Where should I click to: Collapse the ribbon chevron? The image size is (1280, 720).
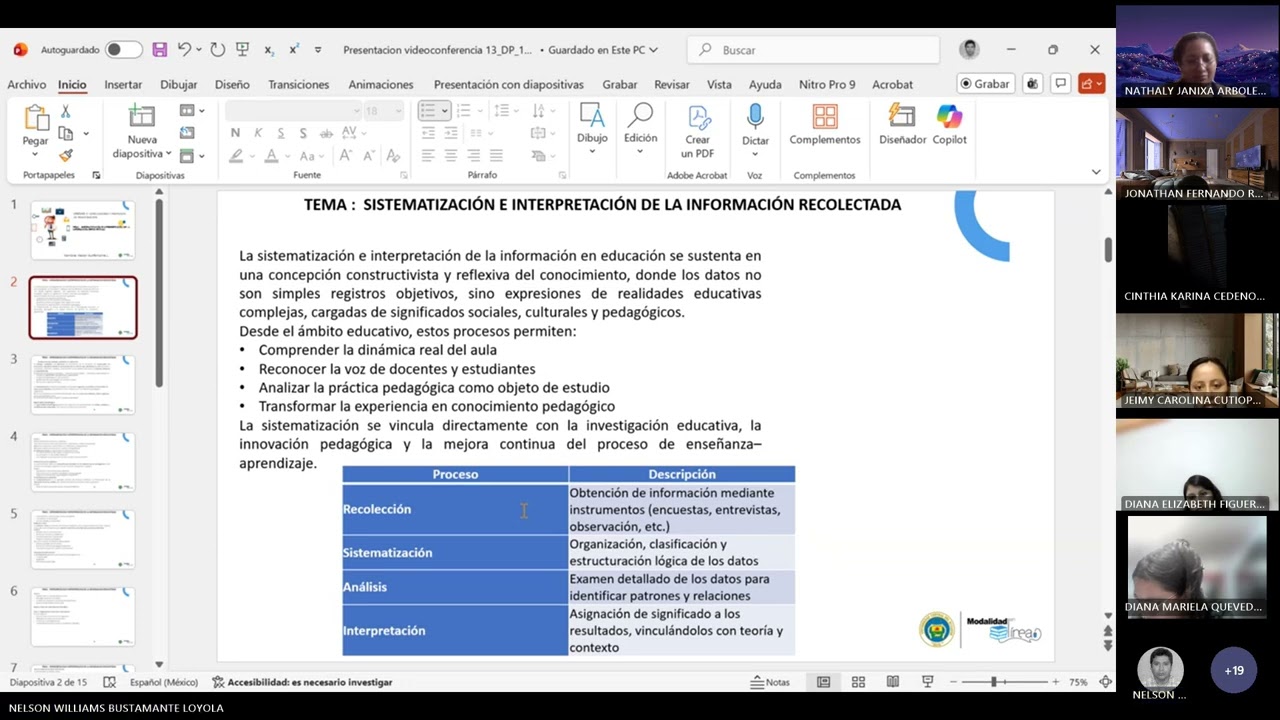coord(1096,172)
